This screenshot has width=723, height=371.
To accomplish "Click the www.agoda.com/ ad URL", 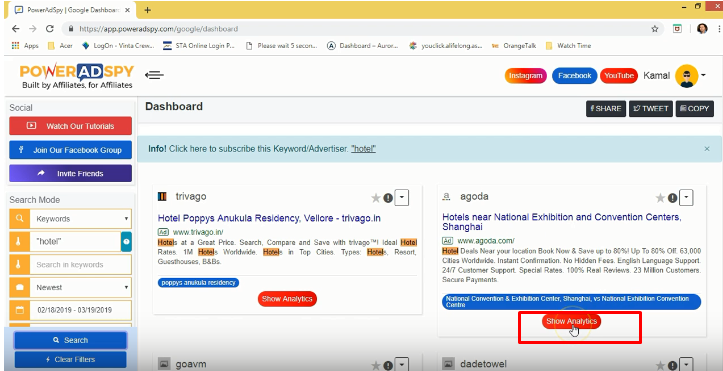I will (x=486, y=241).
